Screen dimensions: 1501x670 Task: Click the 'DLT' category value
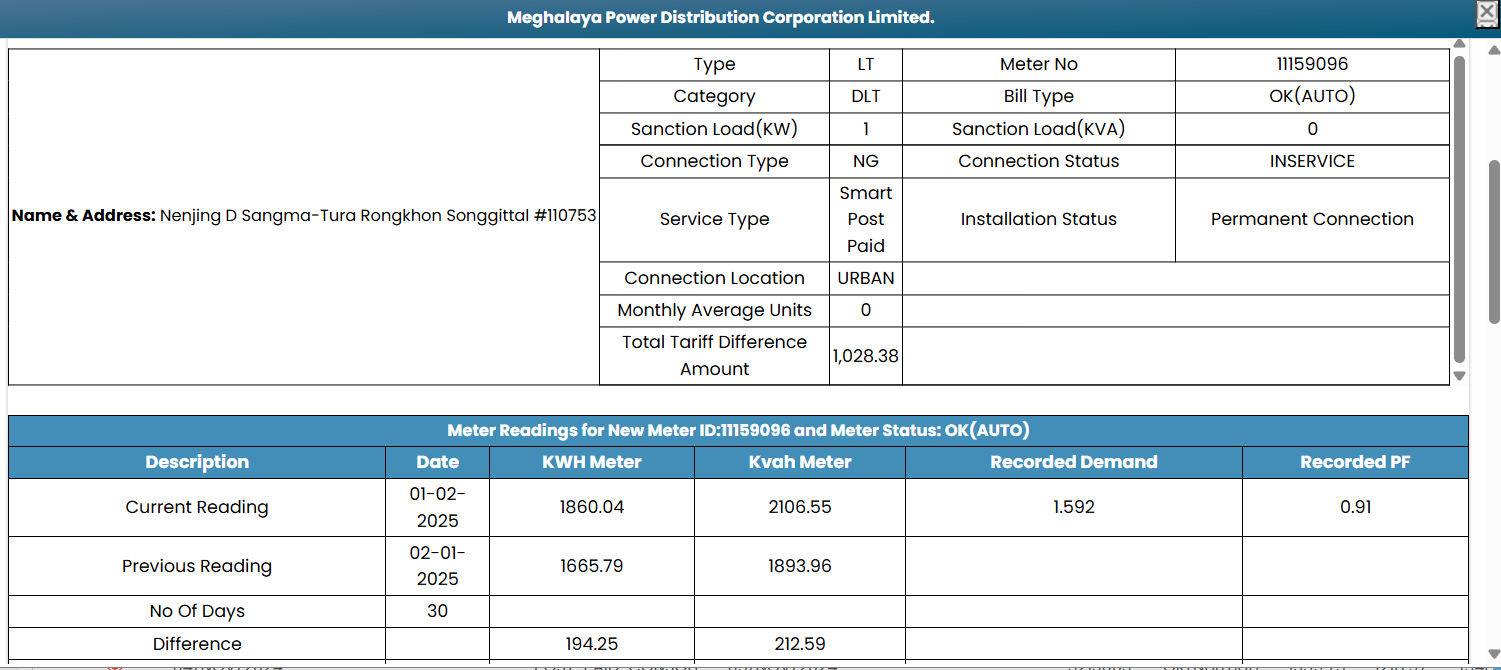866,97
